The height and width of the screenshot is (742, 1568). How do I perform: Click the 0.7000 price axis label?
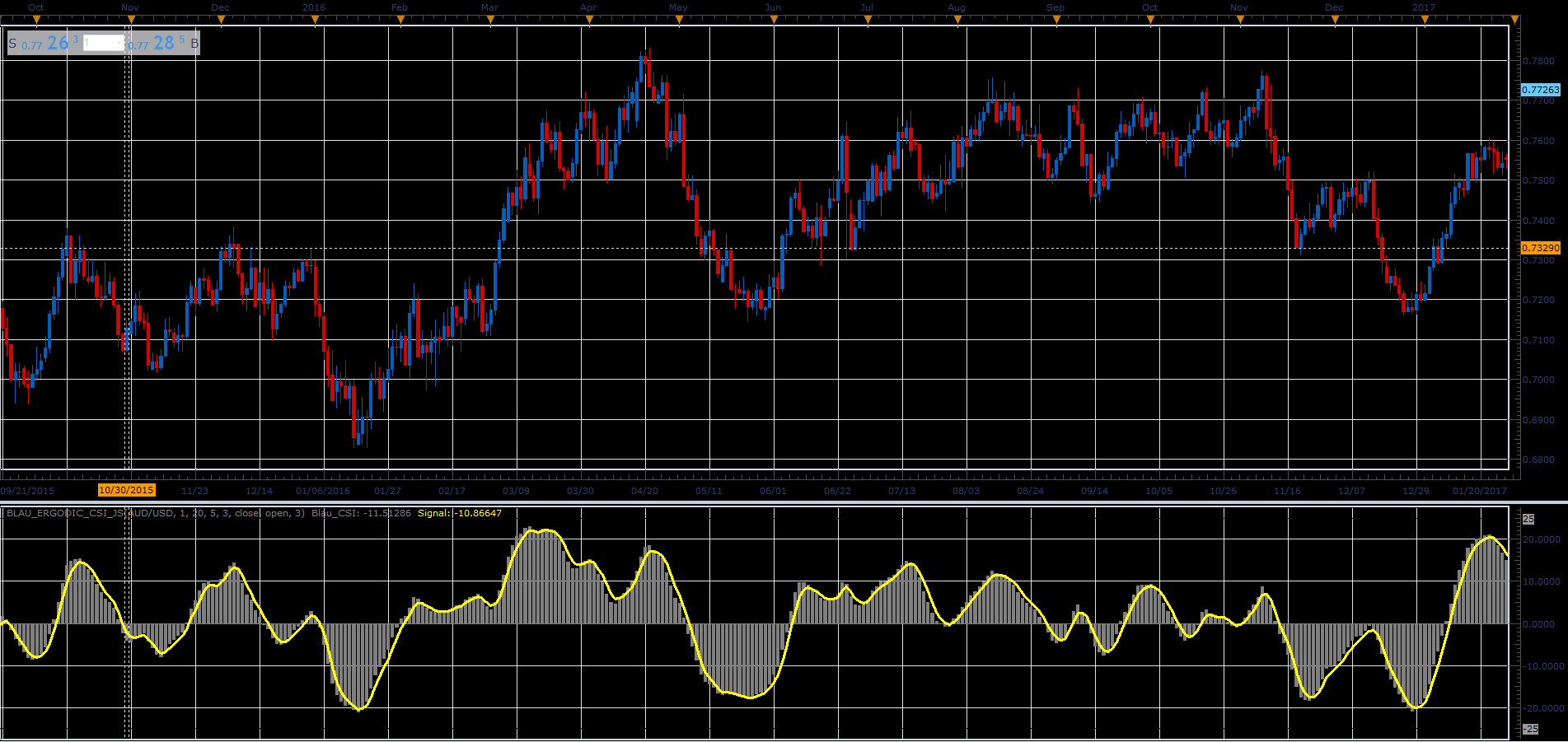click(1538, 380)
